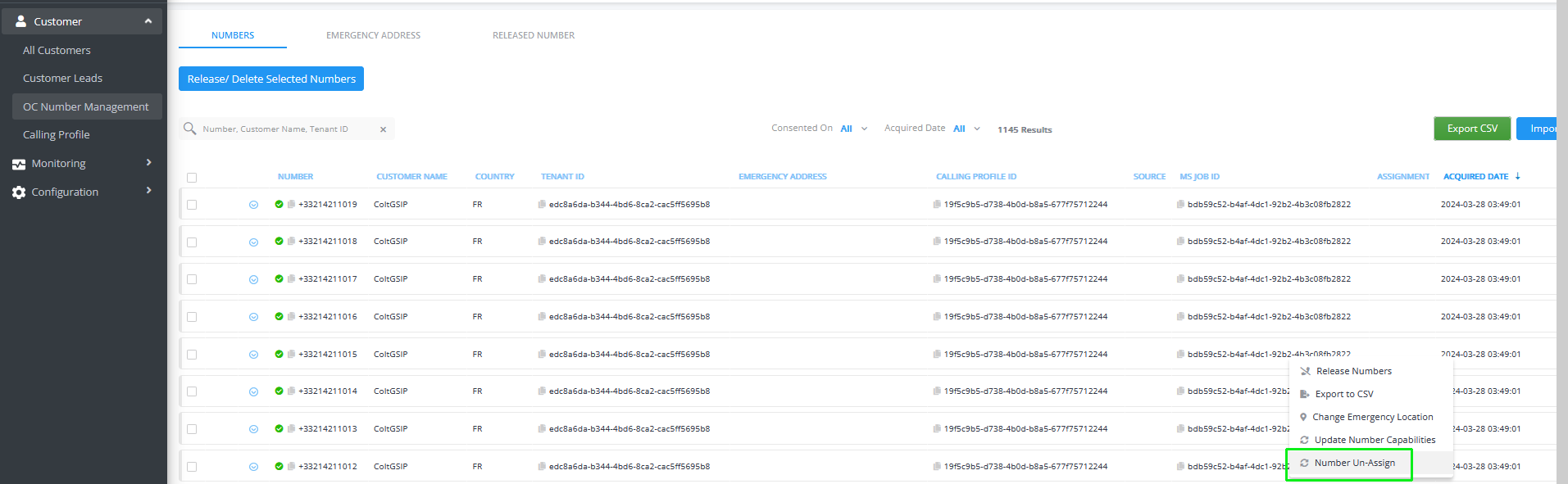Clear the search box with X icon
This screenshot has width=1568, height=484.
383,129
